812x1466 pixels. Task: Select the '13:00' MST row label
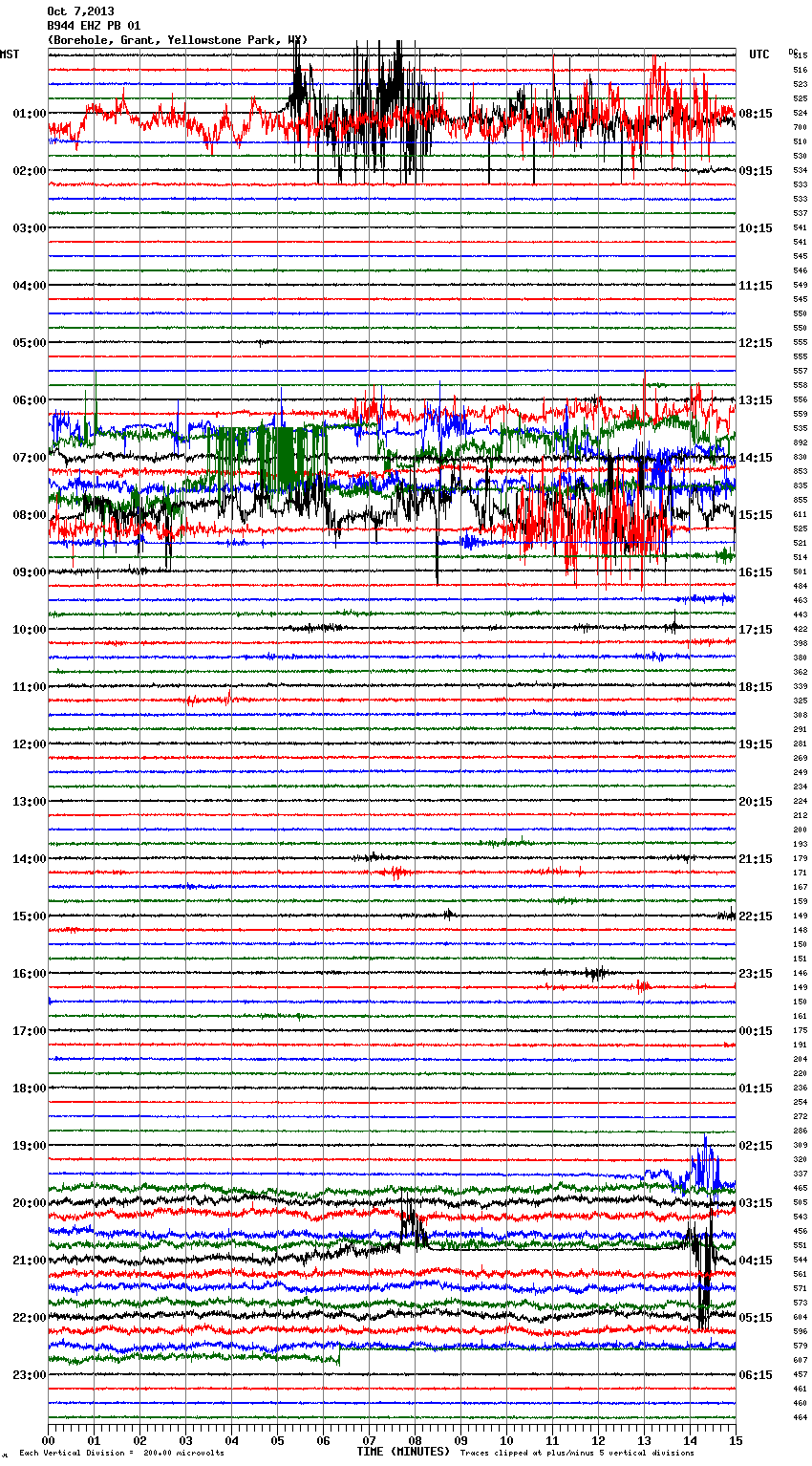[29, 802]
